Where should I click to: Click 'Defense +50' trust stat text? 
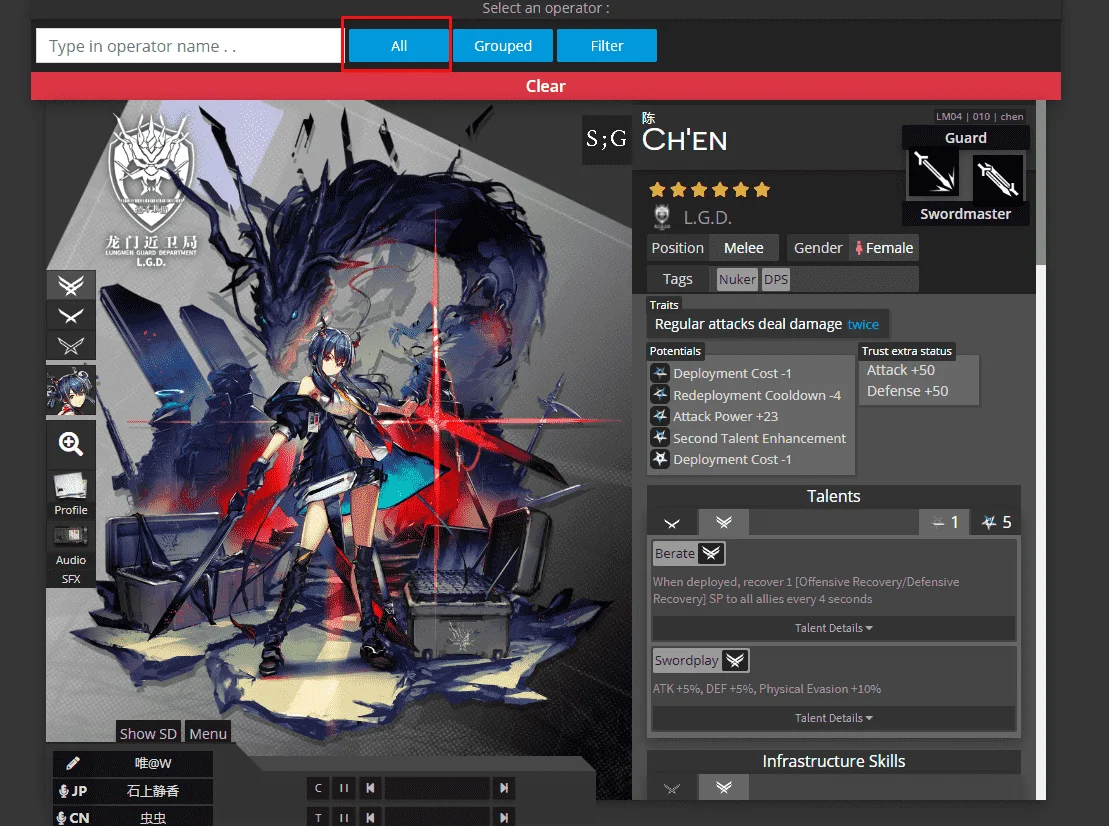(907, 391)
